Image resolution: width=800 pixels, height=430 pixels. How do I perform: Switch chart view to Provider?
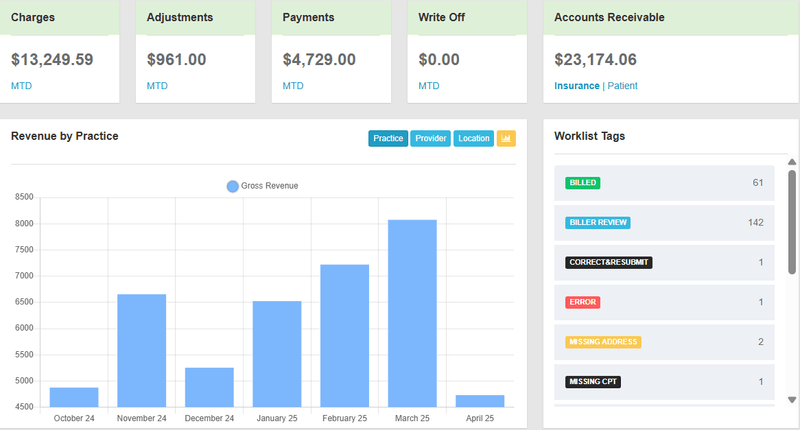pos(431,138)
